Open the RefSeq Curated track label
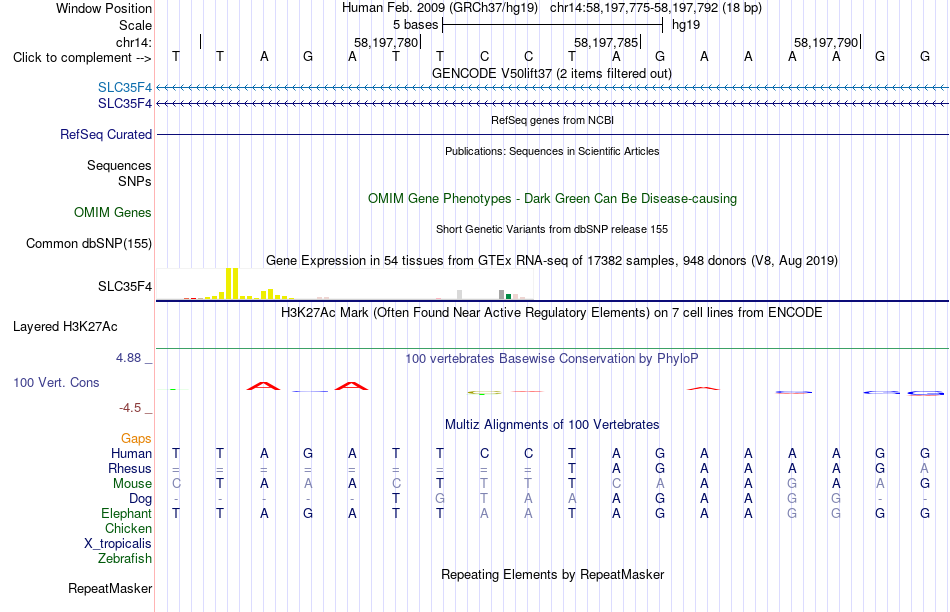950x612 pixels. pyautogui.click(x=106, y=135)
